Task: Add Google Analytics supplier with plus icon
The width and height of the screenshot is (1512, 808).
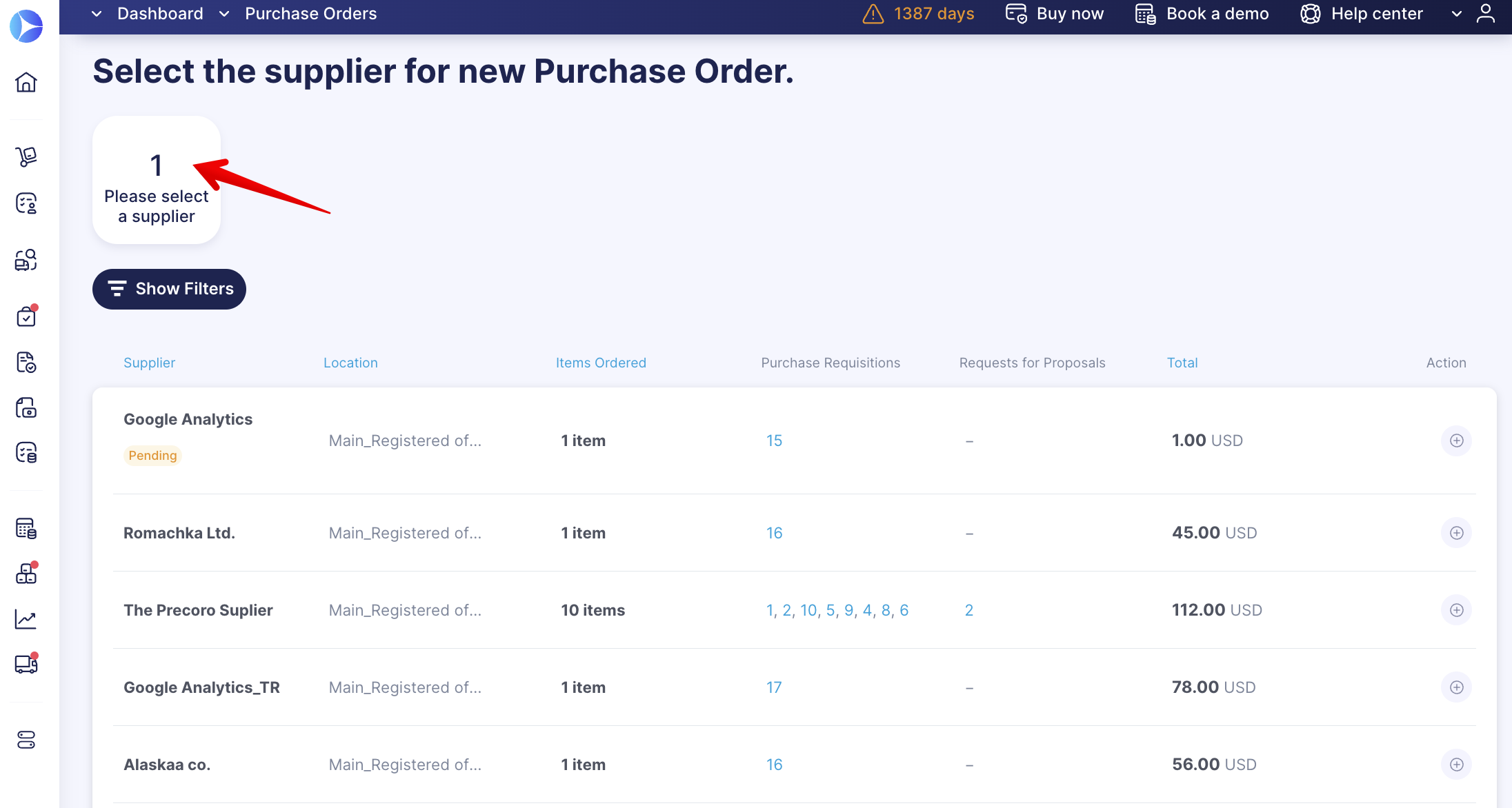Action: pos(1457,441)
